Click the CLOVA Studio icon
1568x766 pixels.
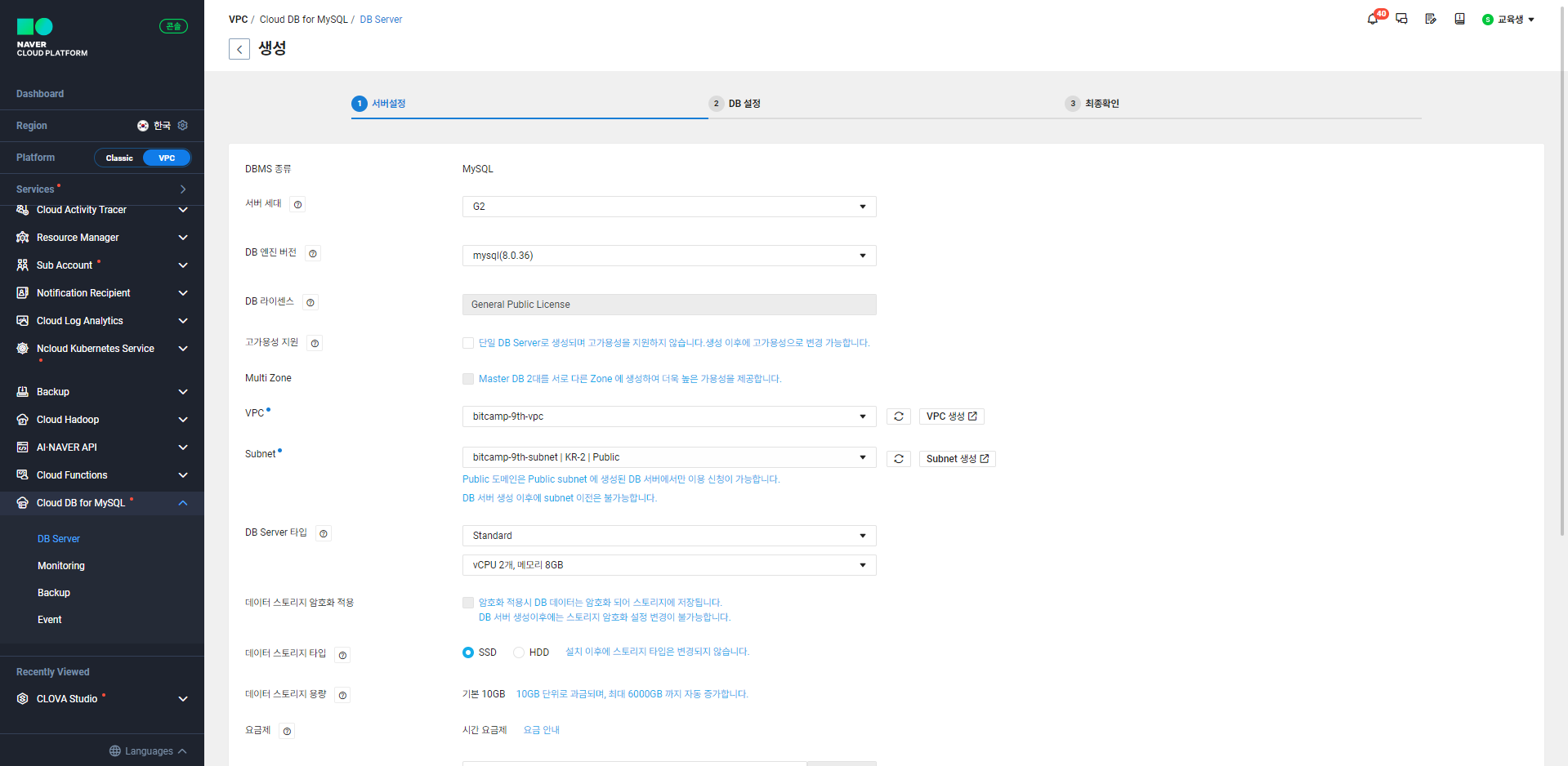point(23,699)
